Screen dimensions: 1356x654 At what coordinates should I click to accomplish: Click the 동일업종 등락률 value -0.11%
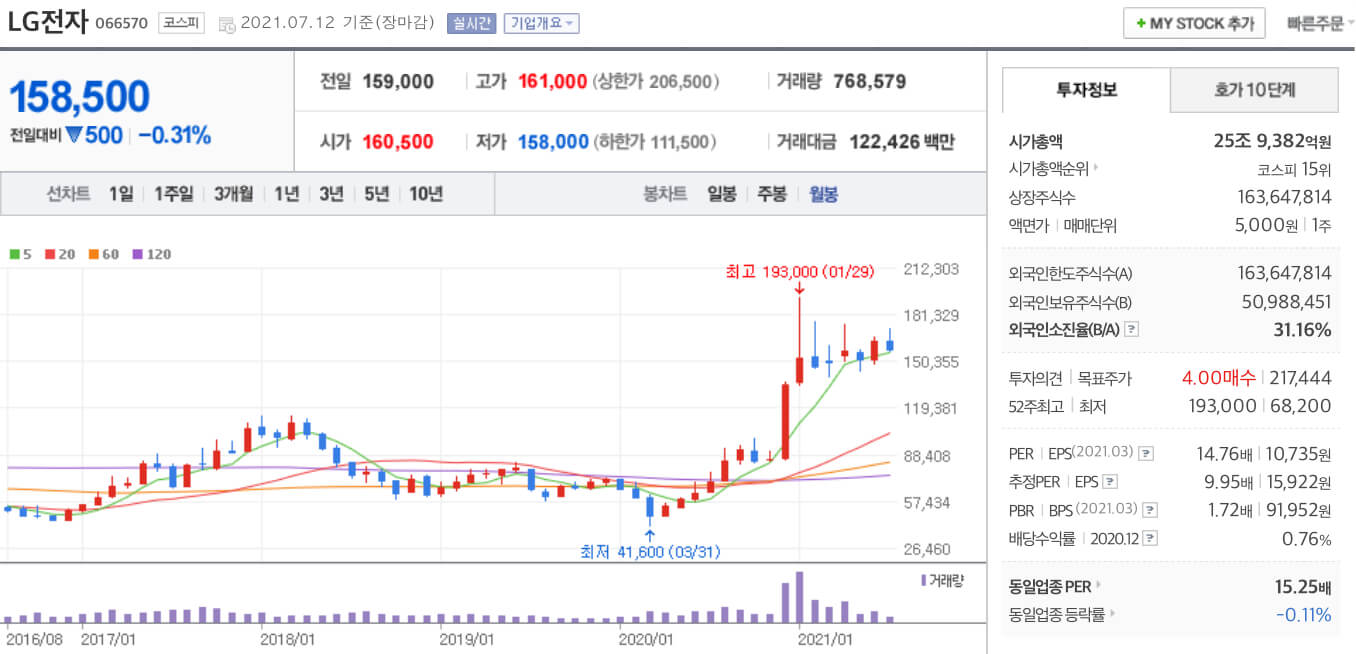[x=1304, y=615]
